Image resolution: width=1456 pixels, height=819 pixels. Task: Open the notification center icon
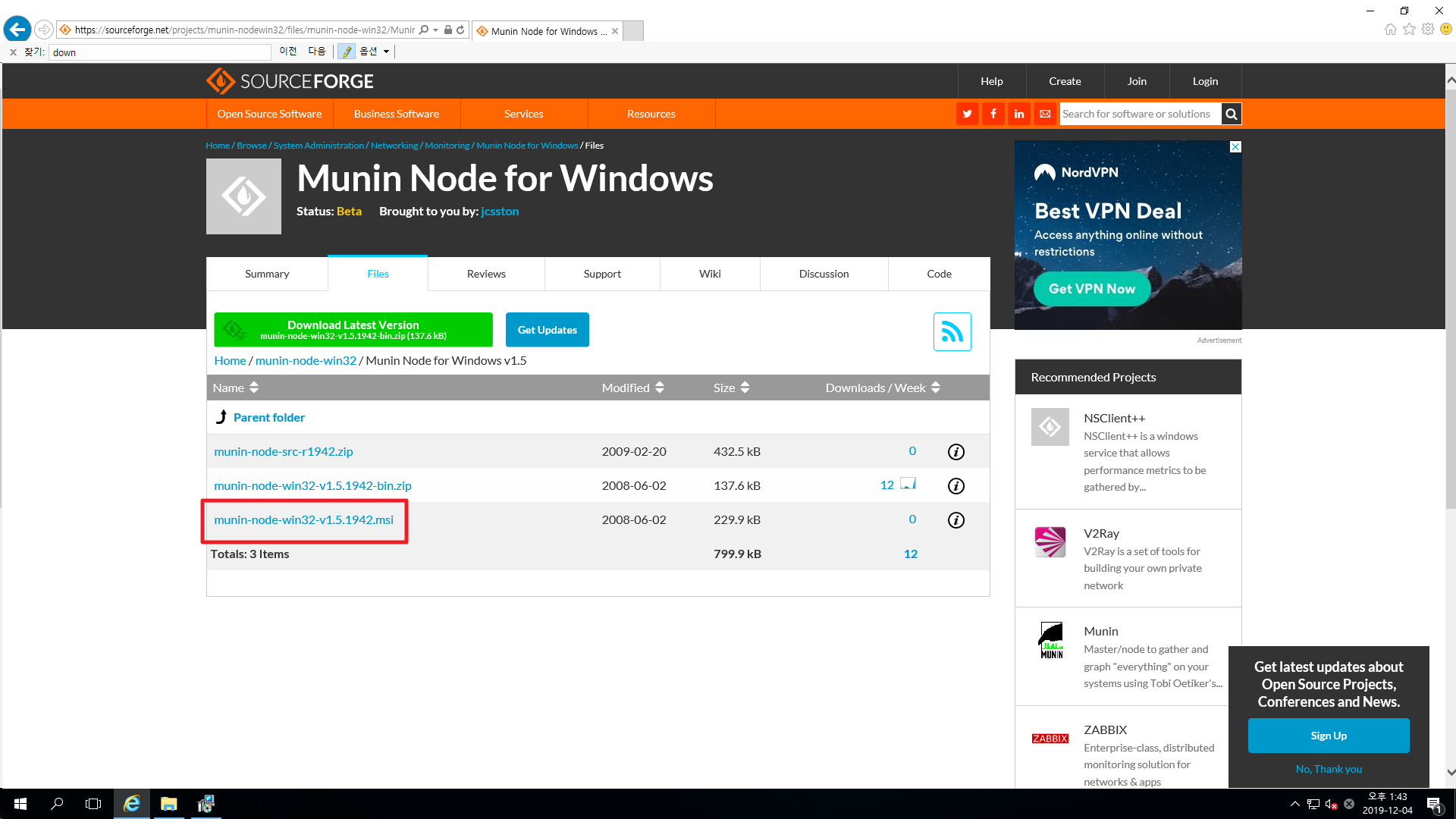coord(1433,804)
